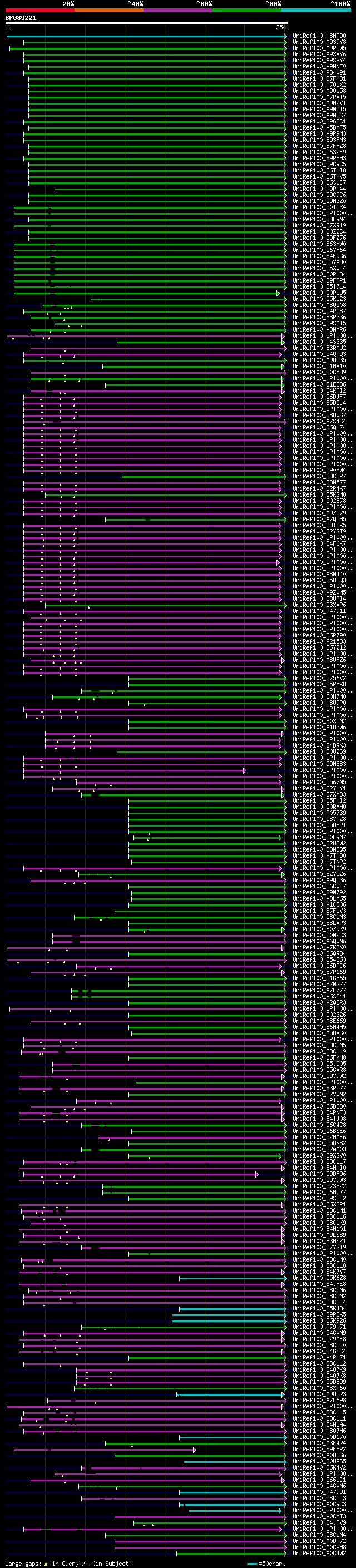This screenshot has height=1568, width=356.
Task: Select the UniRef100_C5XWF4 label
Action: tap(319, 269)
